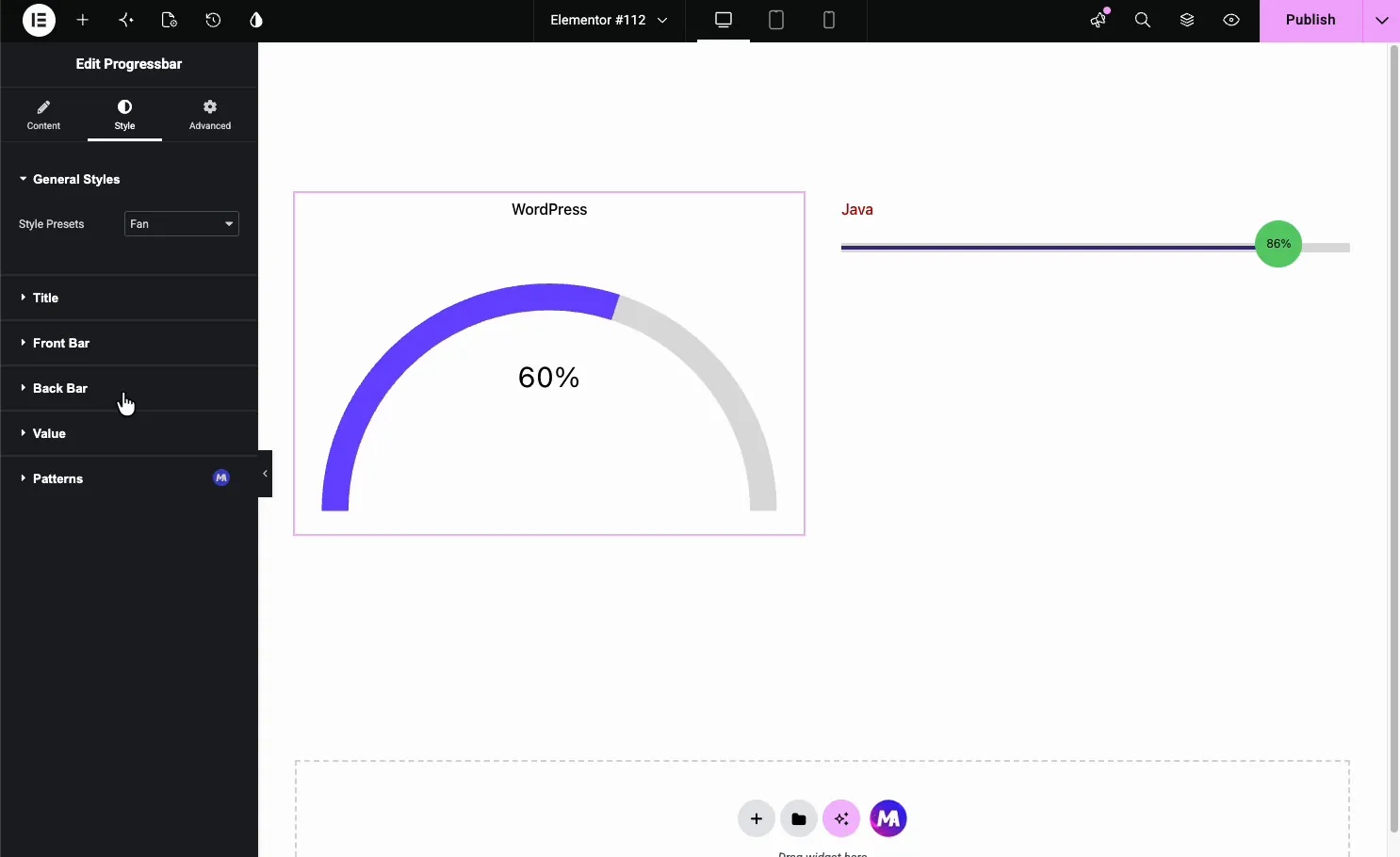Open the template library folder button

coord(799,818)
